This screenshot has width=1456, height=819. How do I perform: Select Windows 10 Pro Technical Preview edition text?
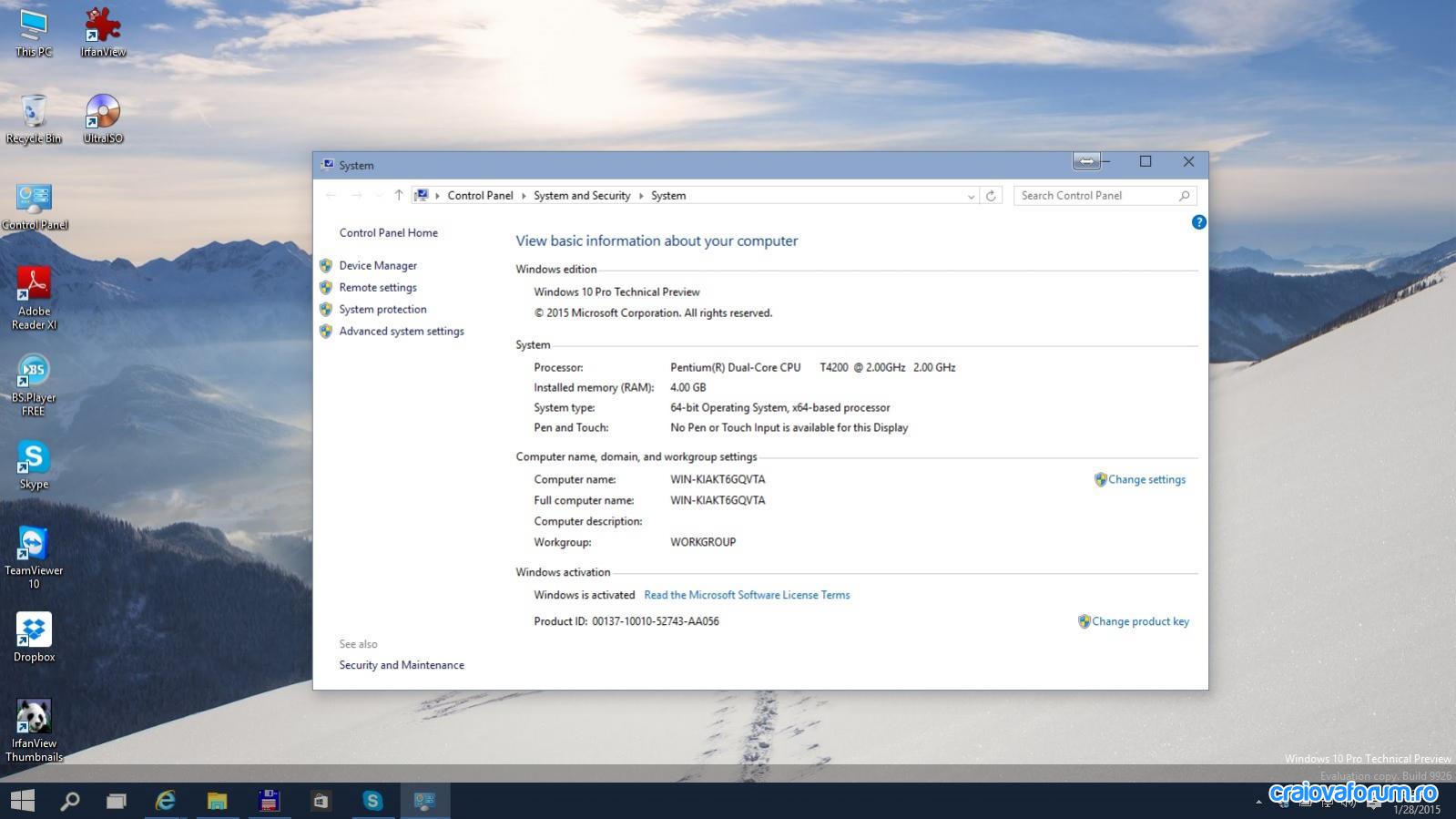(x=616, y=292)
